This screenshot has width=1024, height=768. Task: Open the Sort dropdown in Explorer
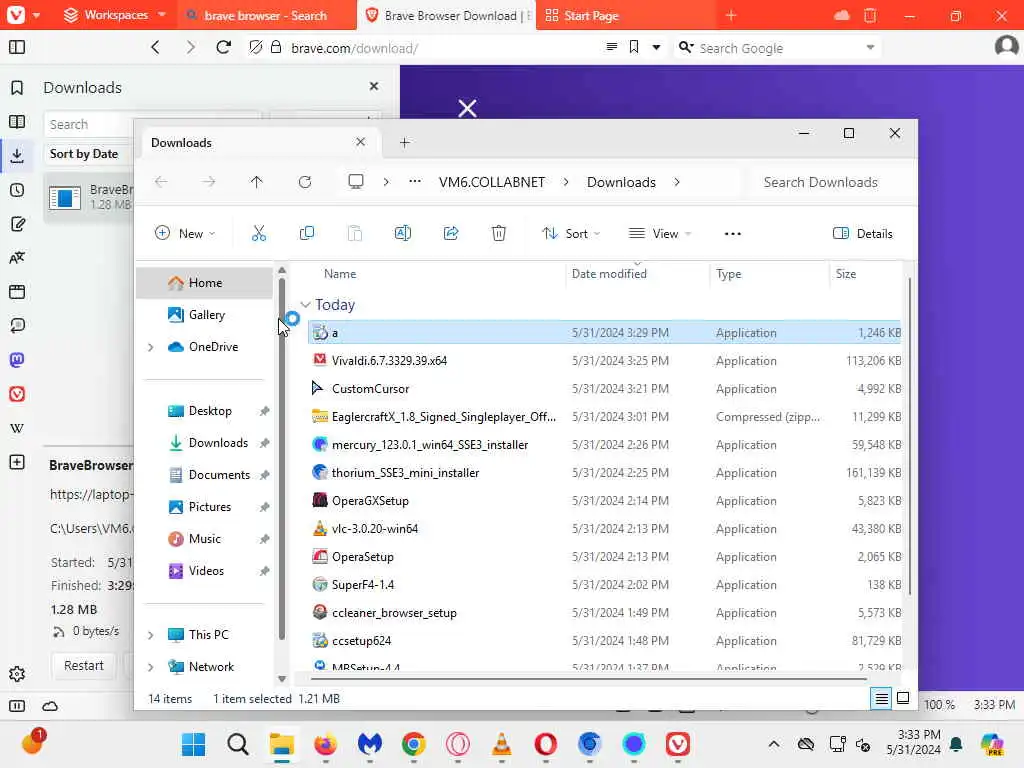(571, 234)
